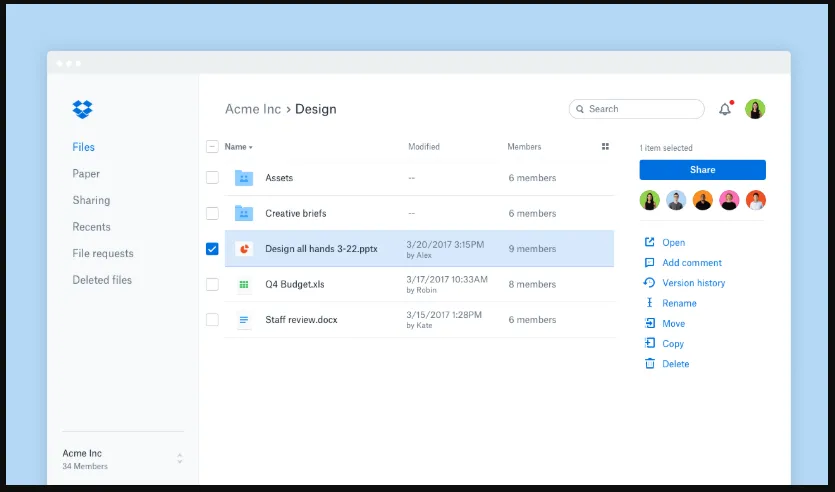Click the pptx presentation file icon
This screenshot has height=492, width=835.
coord(244,249)
